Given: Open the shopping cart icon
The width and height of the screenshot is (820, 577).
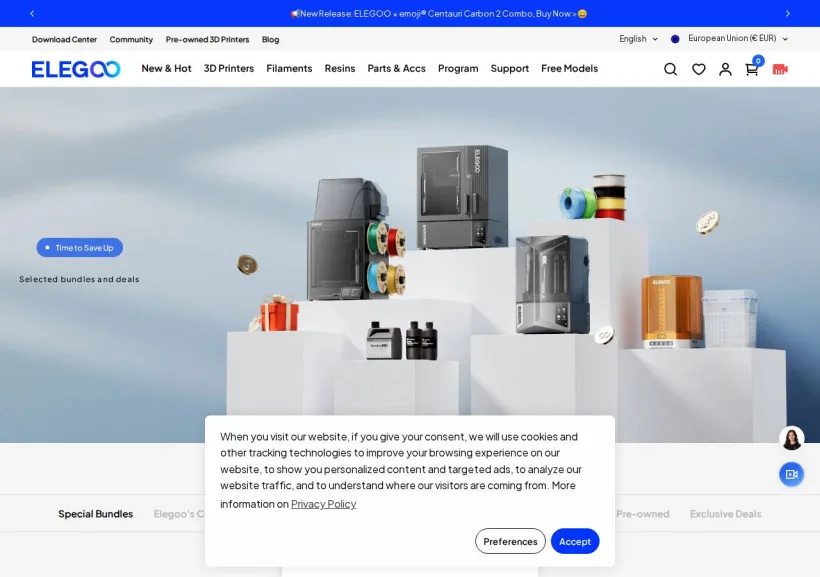Looking at the screenshot, I should (752, 69).
